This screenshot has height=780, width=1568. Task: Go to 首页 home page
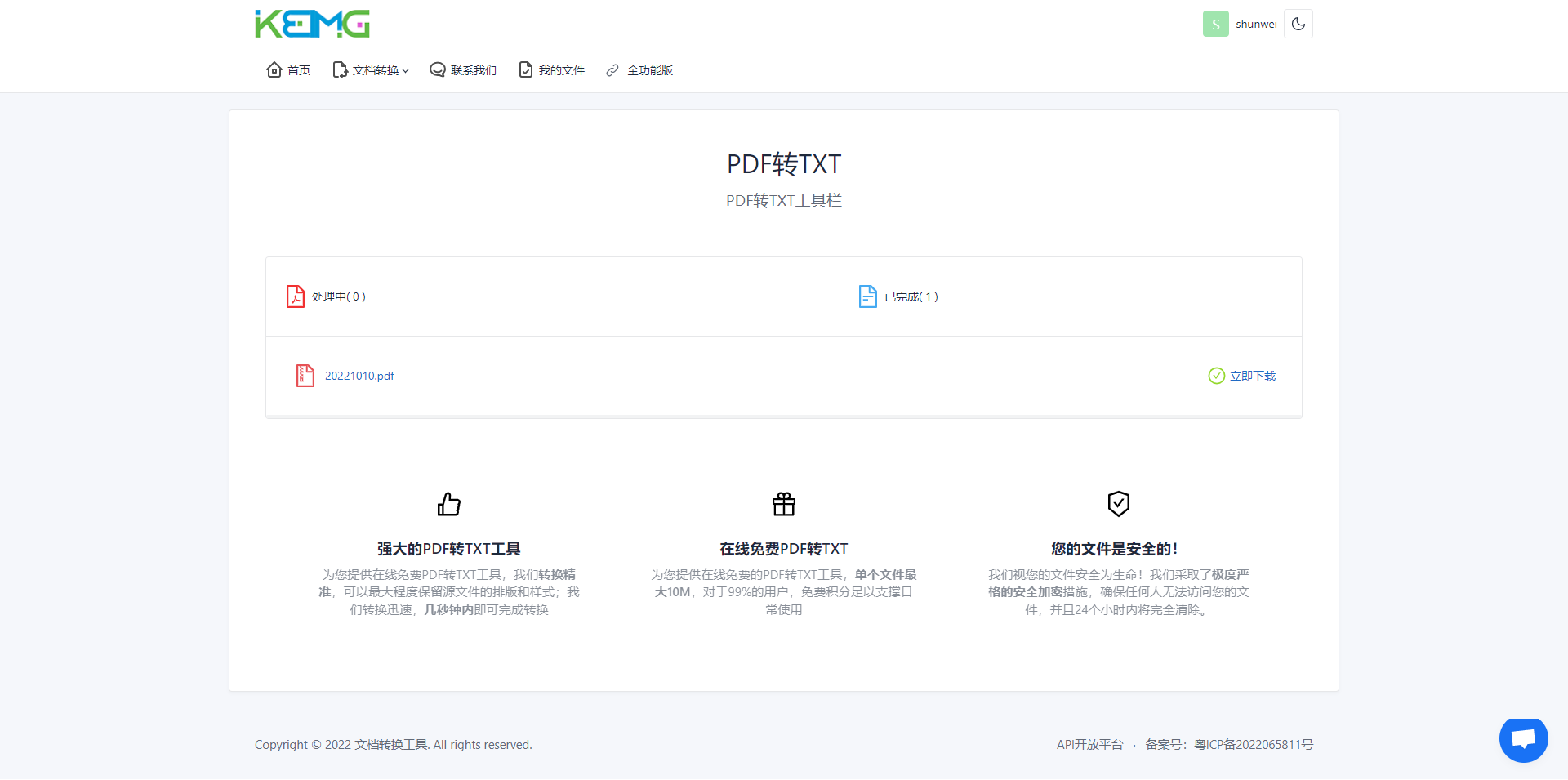288,70
